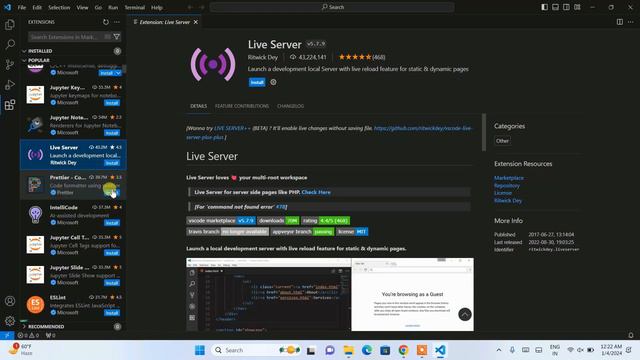Open Install dropdown arrow on first Microsoft extension
Screen dimensions: 640x360
(118, 73)
